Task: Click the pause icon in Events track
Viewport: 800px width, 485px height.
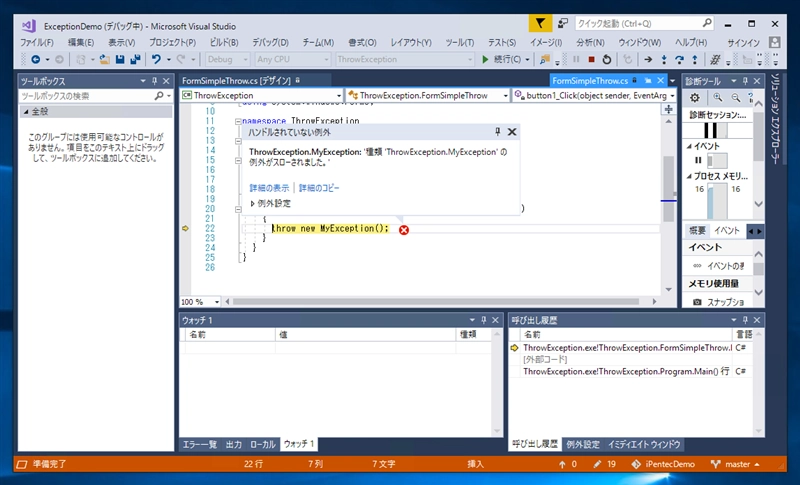Action: [x=698, y=160]
